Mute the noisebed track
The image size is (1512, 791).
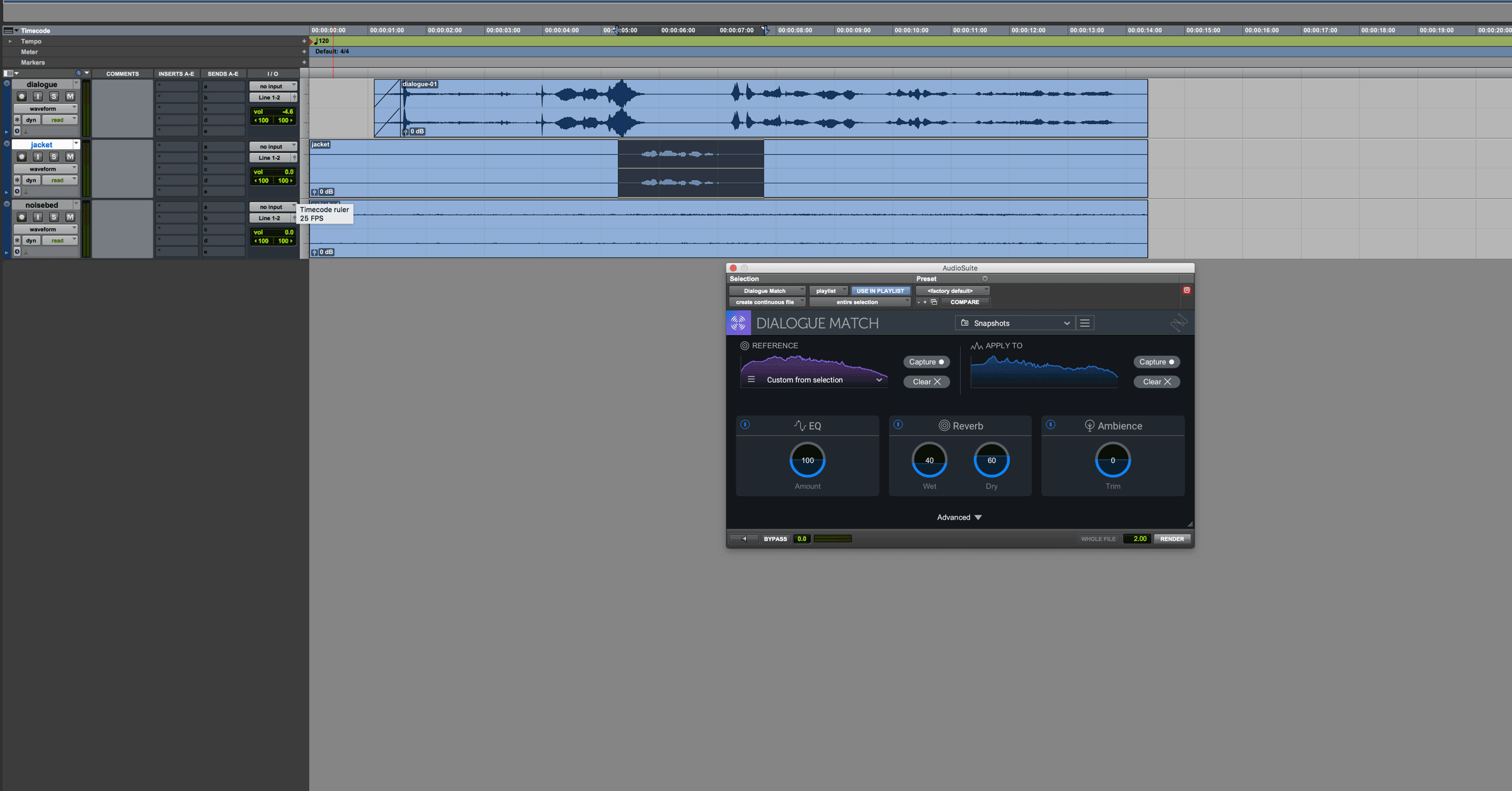pos(70,217)
